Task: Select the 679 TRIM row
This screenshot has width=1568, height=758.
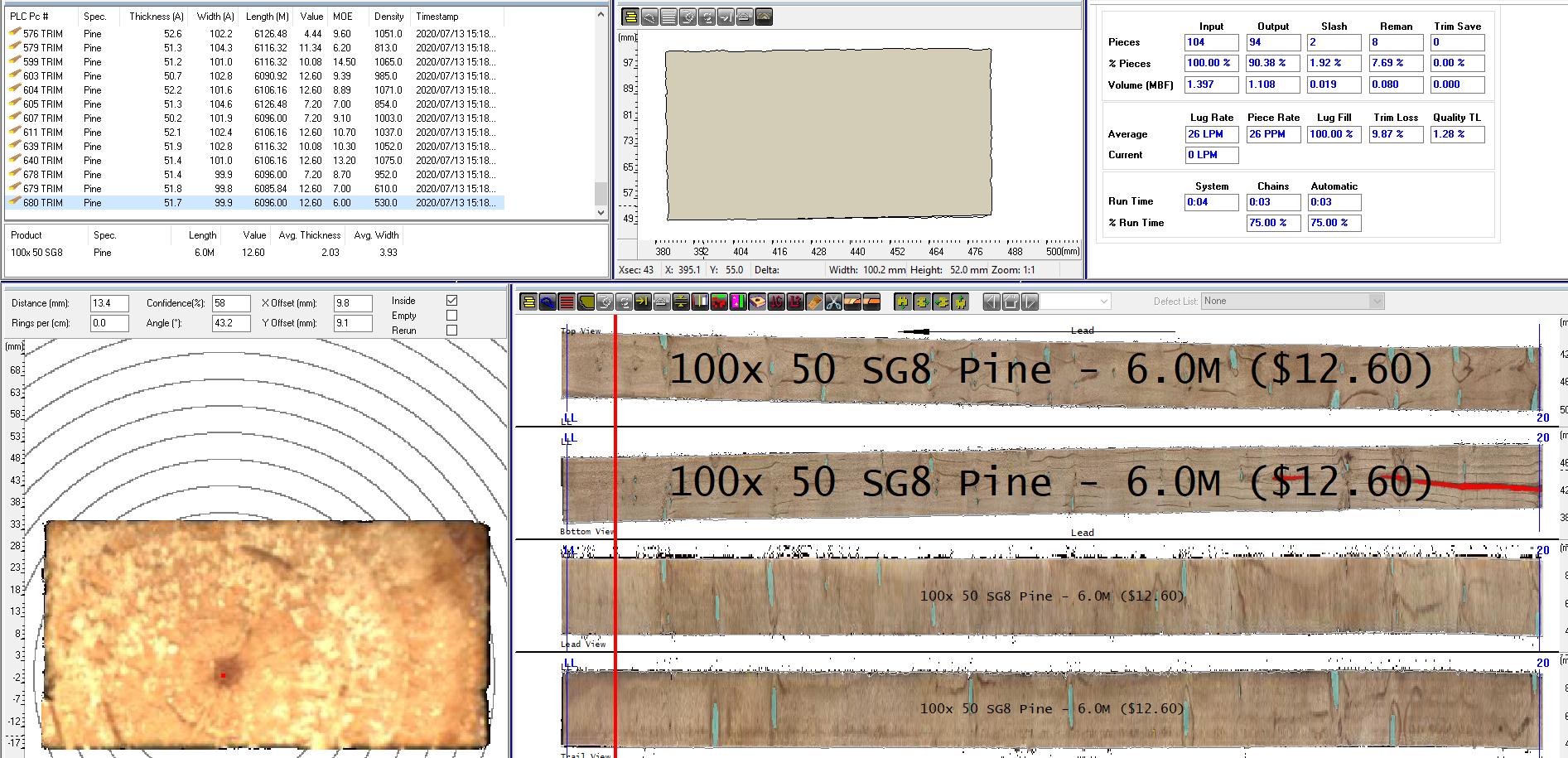Action: [x=253, y=189]
